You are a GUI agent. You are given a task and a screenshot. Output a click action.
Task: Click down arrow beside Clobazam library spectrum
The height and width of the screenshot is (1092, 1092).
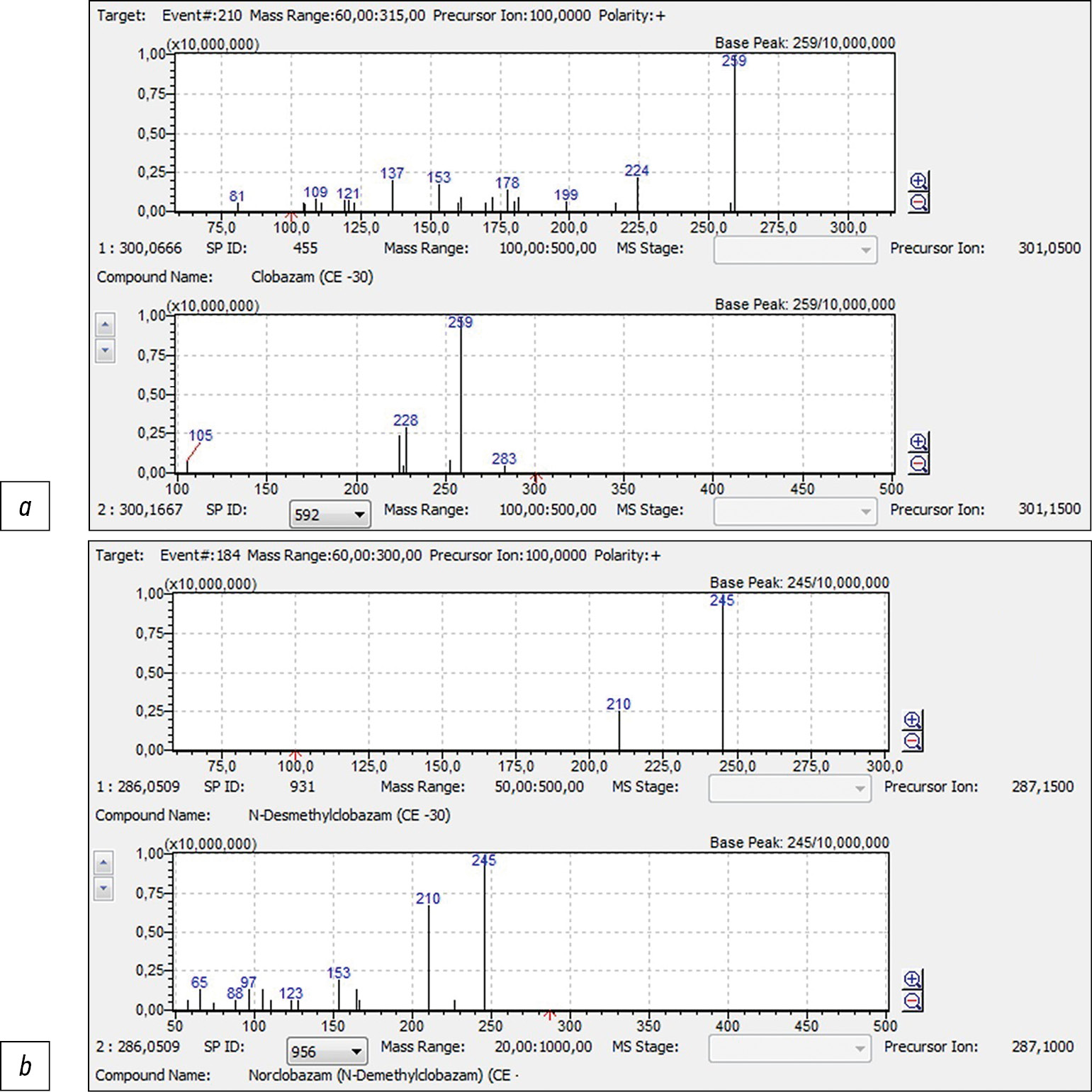pos(105,351)
